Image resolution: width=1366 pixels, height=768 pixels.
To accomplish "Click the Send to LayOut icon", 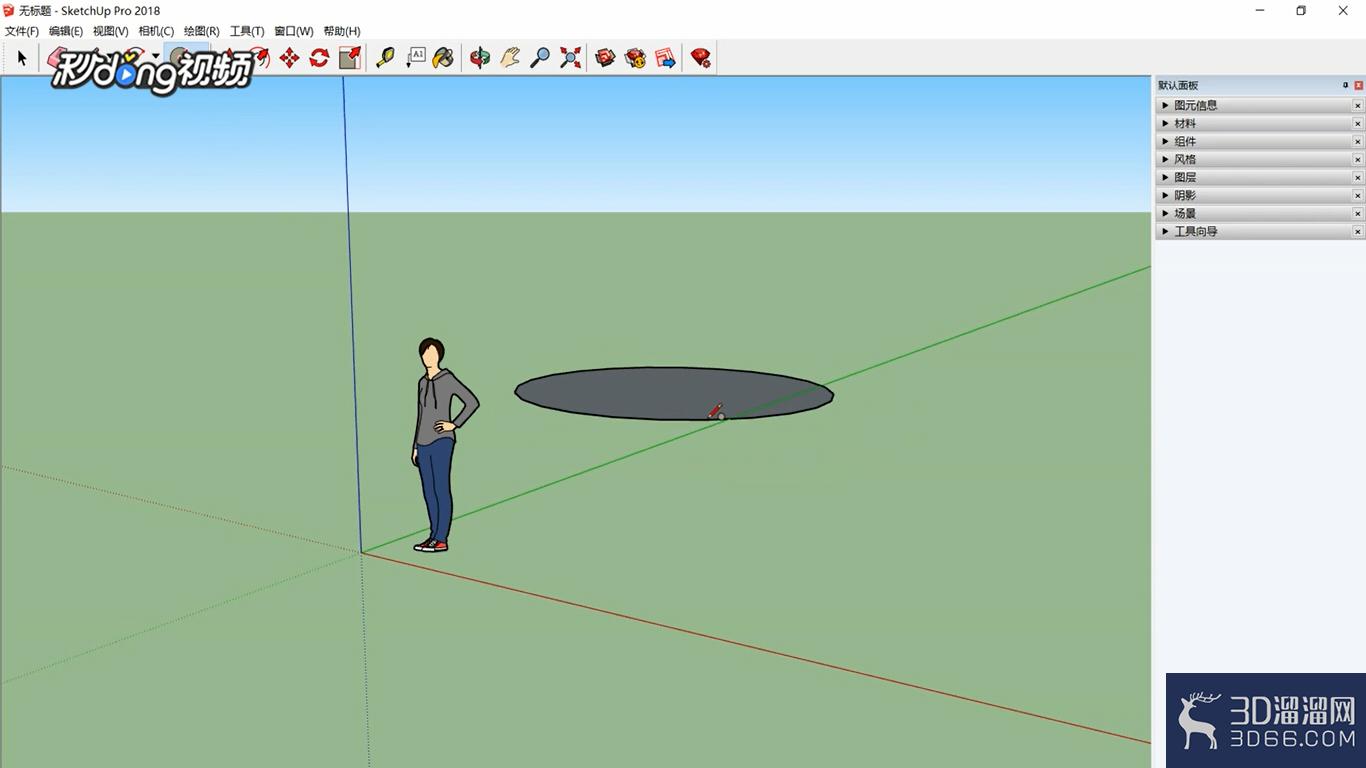I will tap(665, 58).
